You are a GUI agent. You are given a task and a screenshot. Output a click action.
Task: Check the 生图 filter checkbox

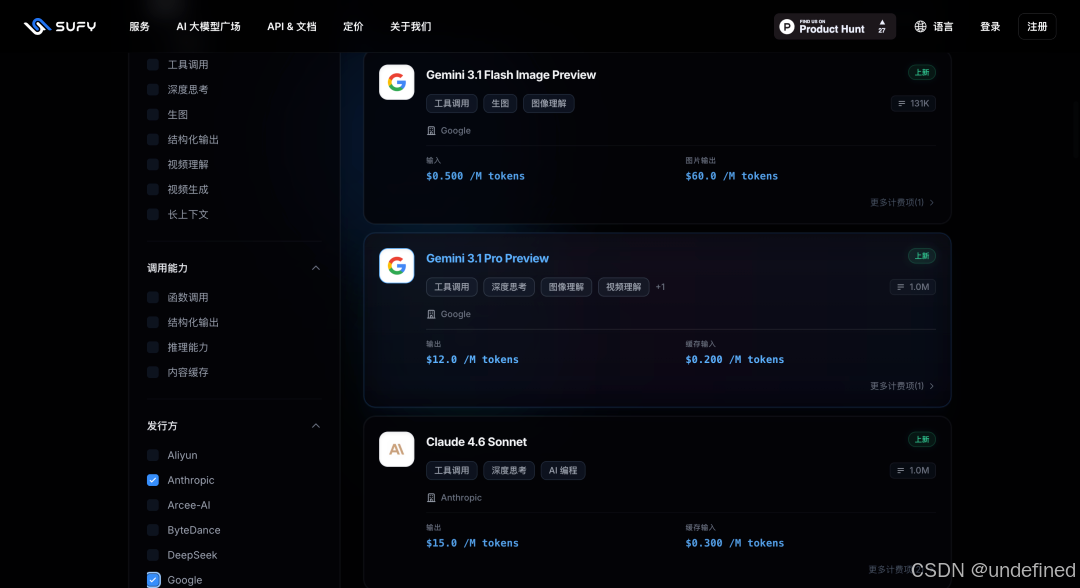coord(153,114)
